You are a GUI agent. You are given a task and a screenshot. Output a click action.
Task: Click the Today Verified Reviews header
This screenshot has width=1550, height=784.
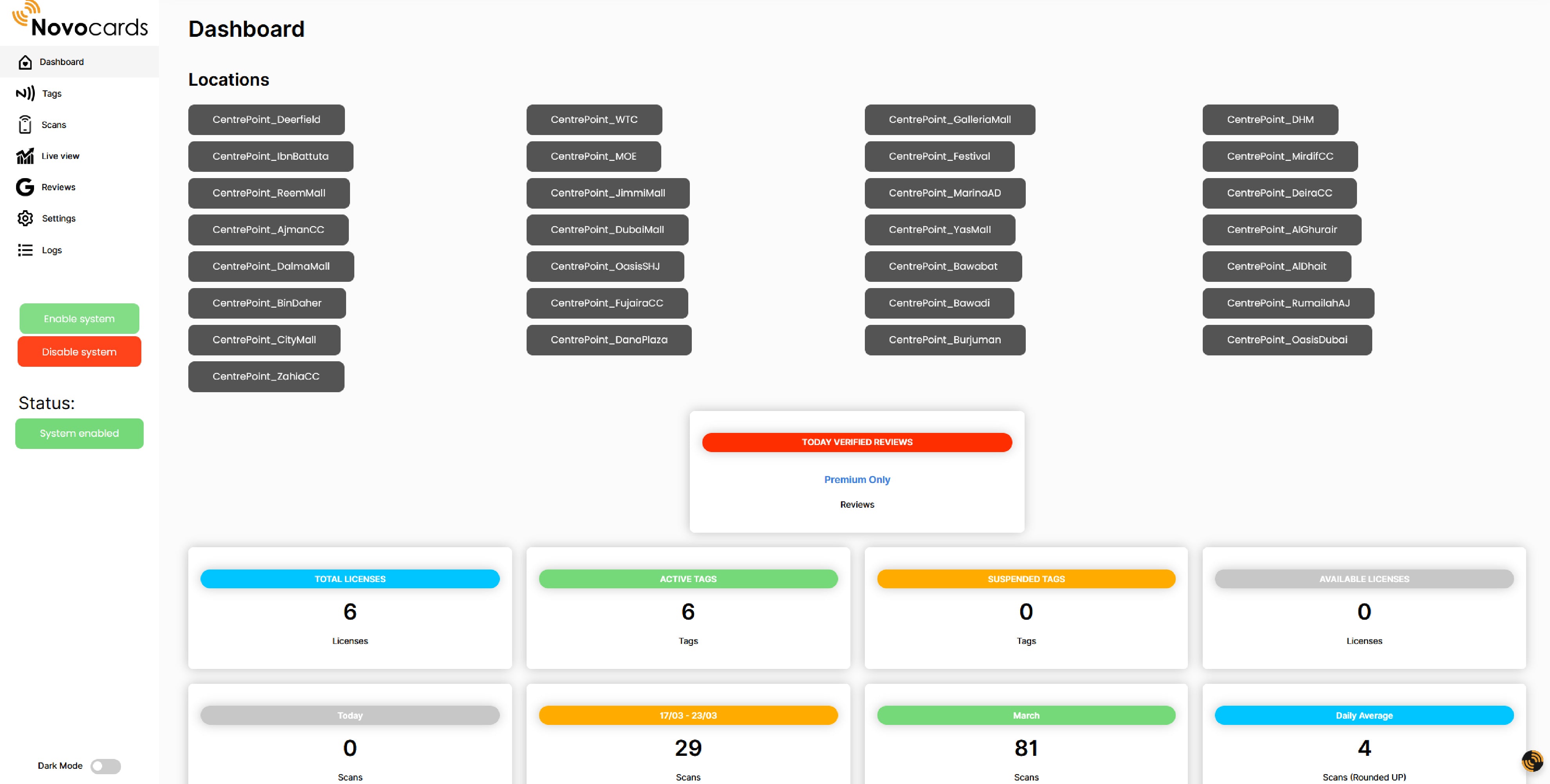point(857,442)
